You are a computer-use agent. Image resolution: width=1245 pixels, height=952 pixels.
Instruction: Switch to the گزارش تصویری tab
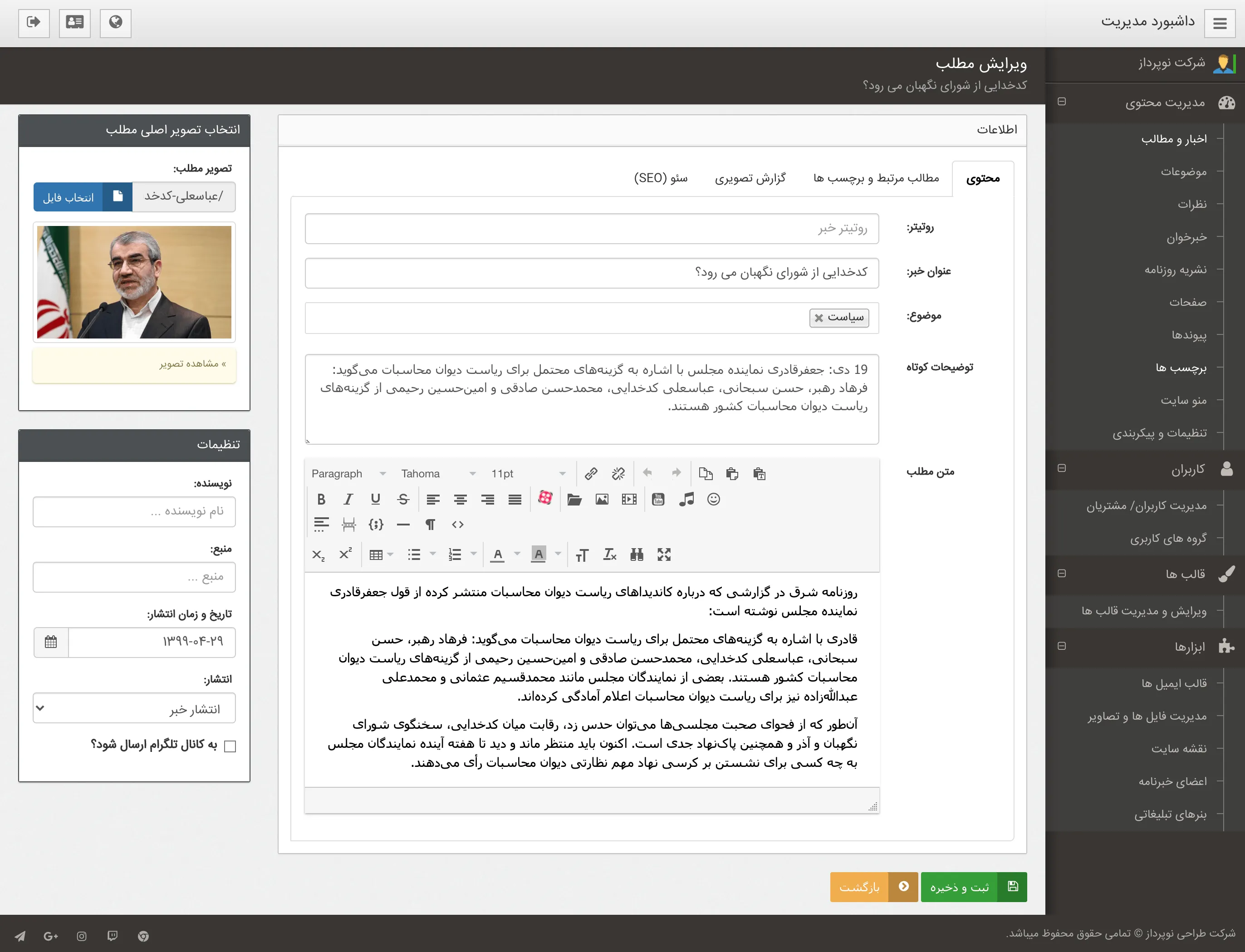[x=750, y=178]
